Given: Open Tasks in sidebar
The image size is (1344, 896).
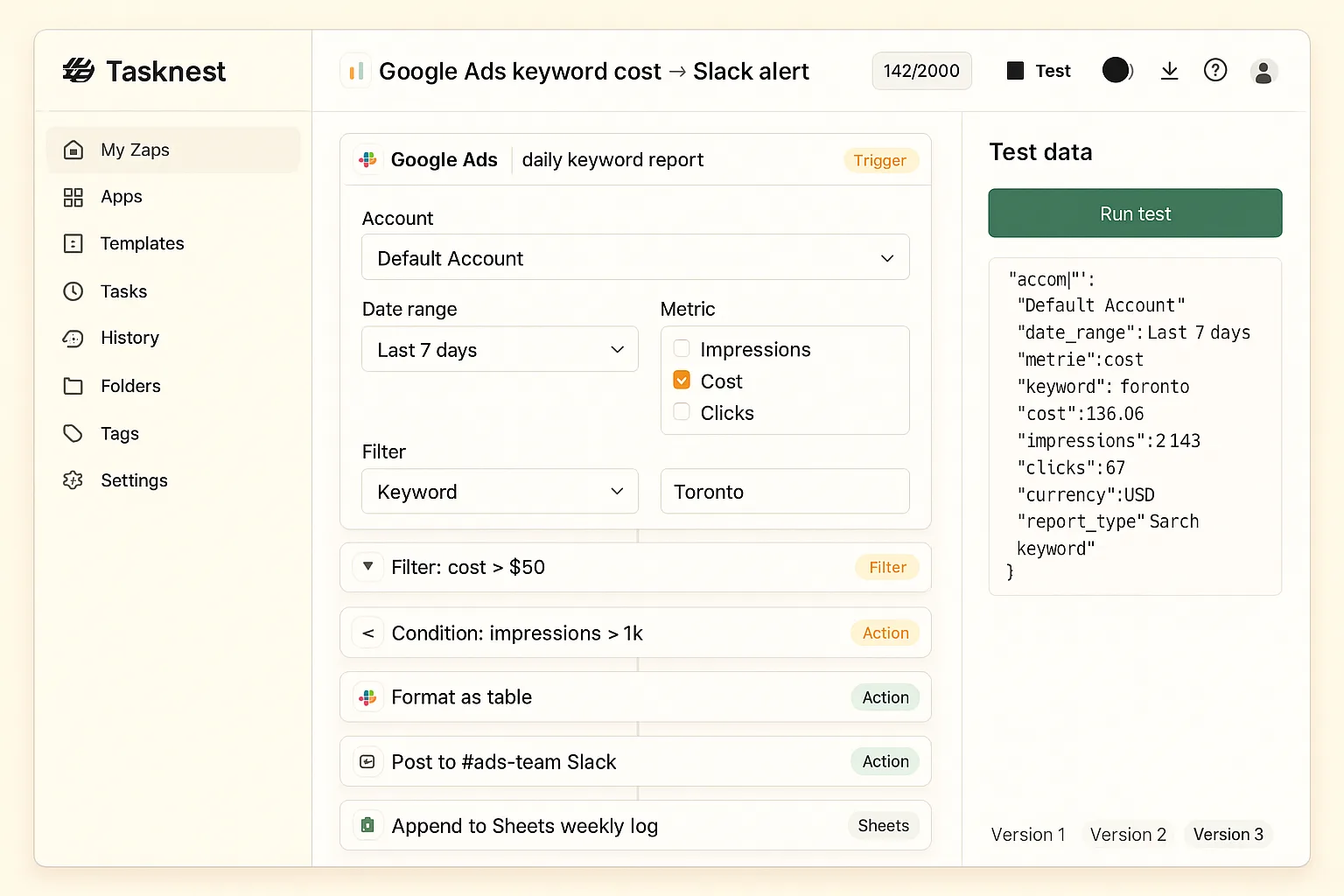Looking at the screenshot, I should coord(173,291).
